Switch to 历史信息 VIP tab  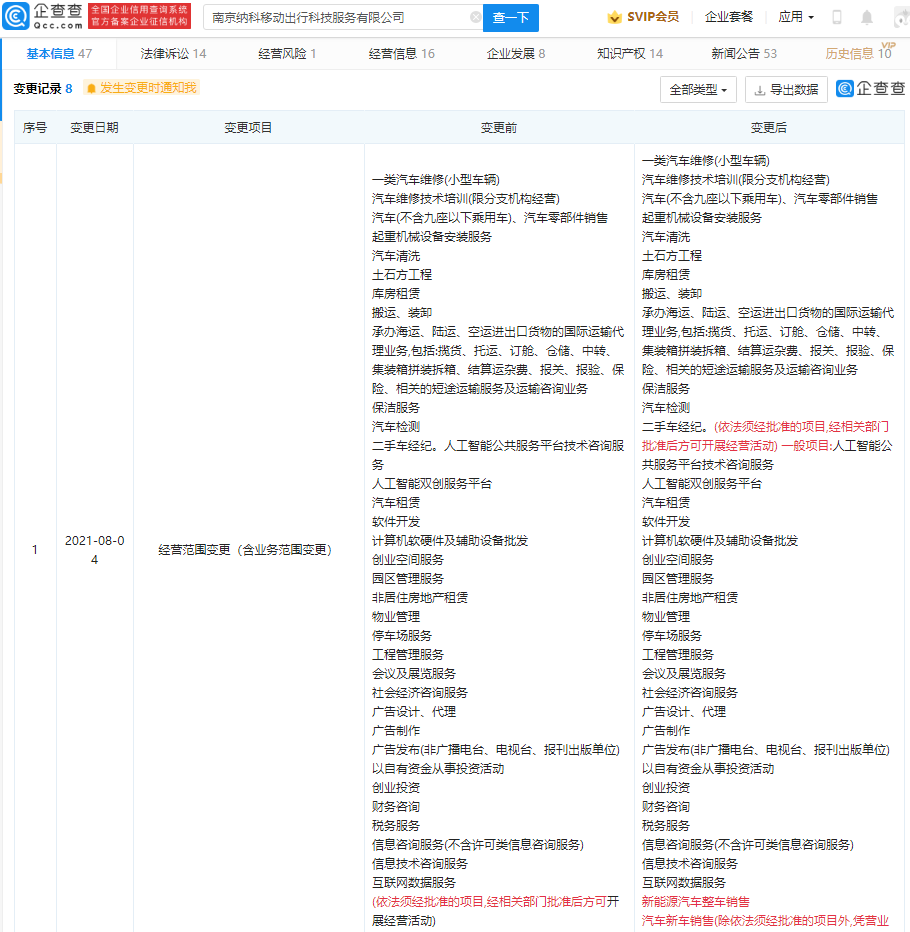click(x=859, y=53)
